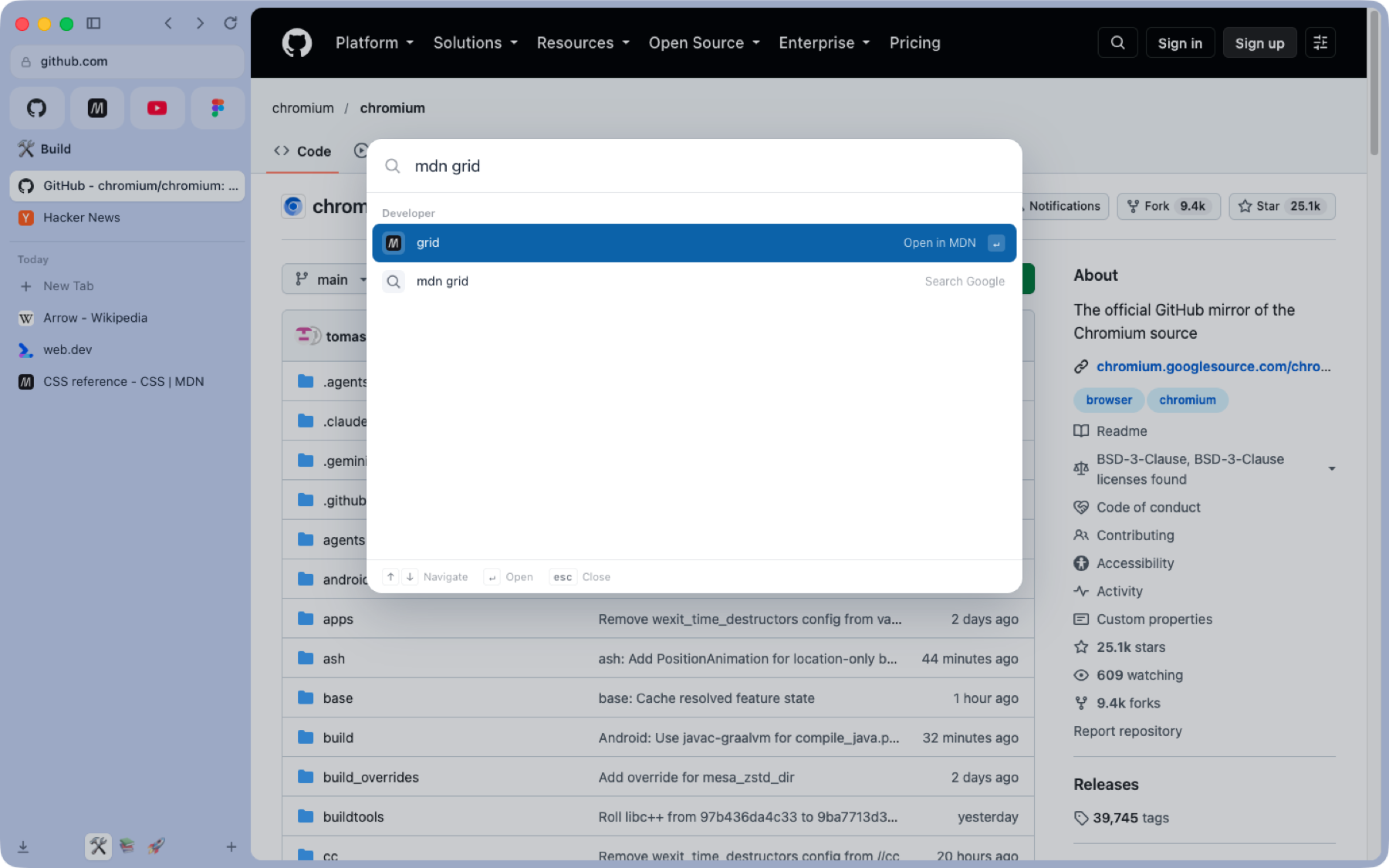Click the command bar search input
The image size is (1389, 868).
[x=694, y=166]
